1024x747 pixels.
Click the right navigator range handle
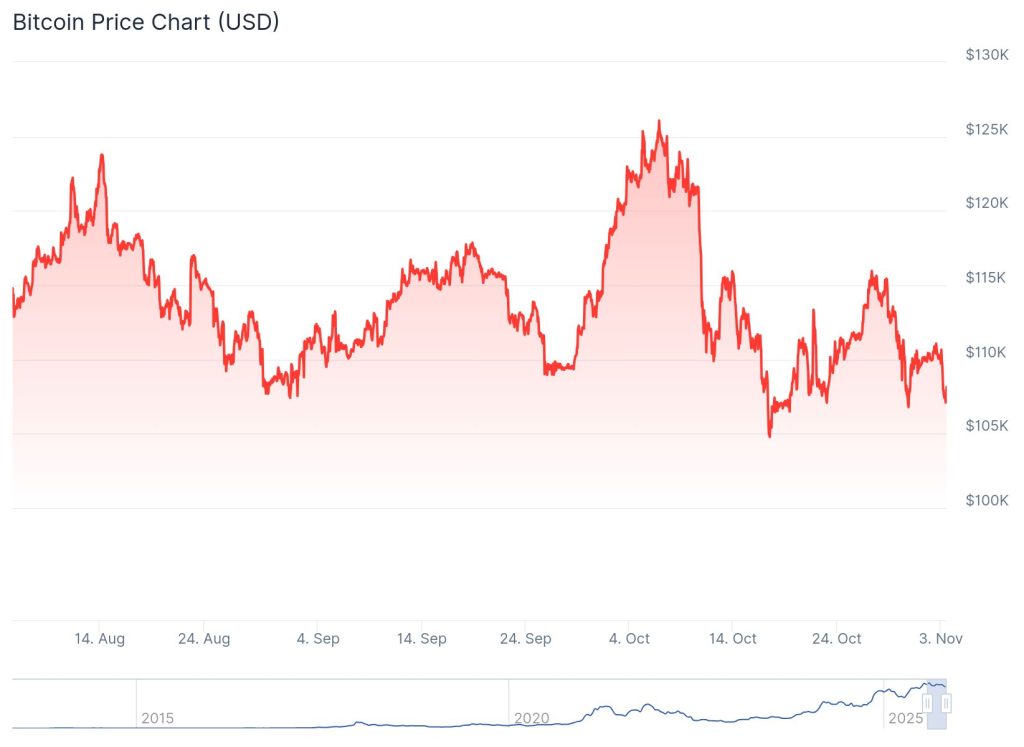click(x=946, y=704)
